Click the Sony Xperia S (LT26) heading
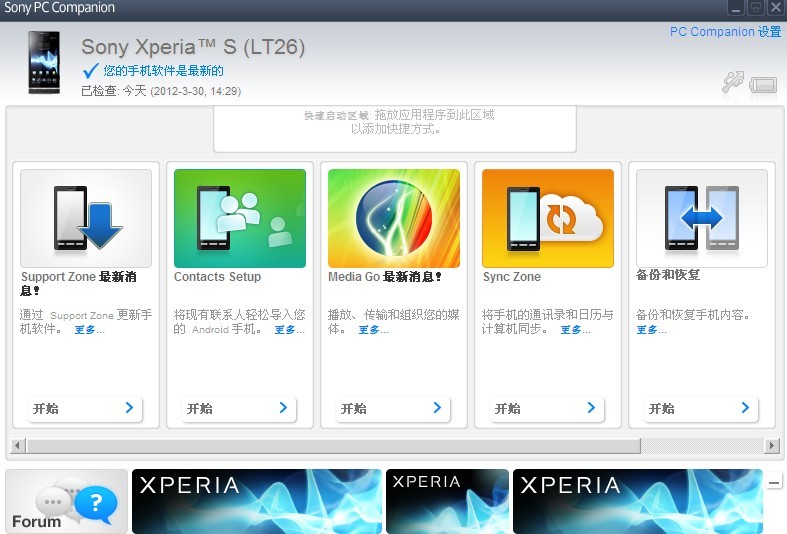The image size is (787, 534). 193,47
